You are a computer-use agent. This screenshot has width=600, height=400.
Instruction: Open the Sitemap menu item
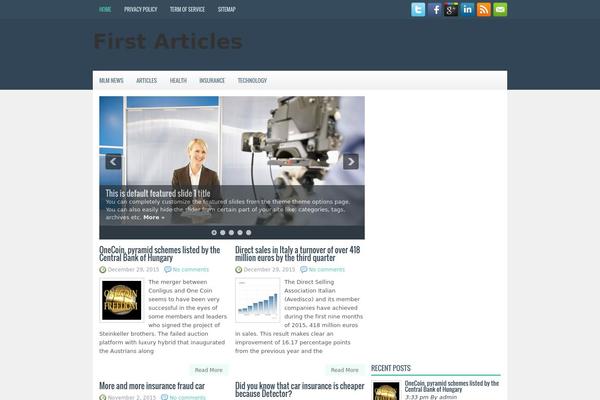coord(227,10)
